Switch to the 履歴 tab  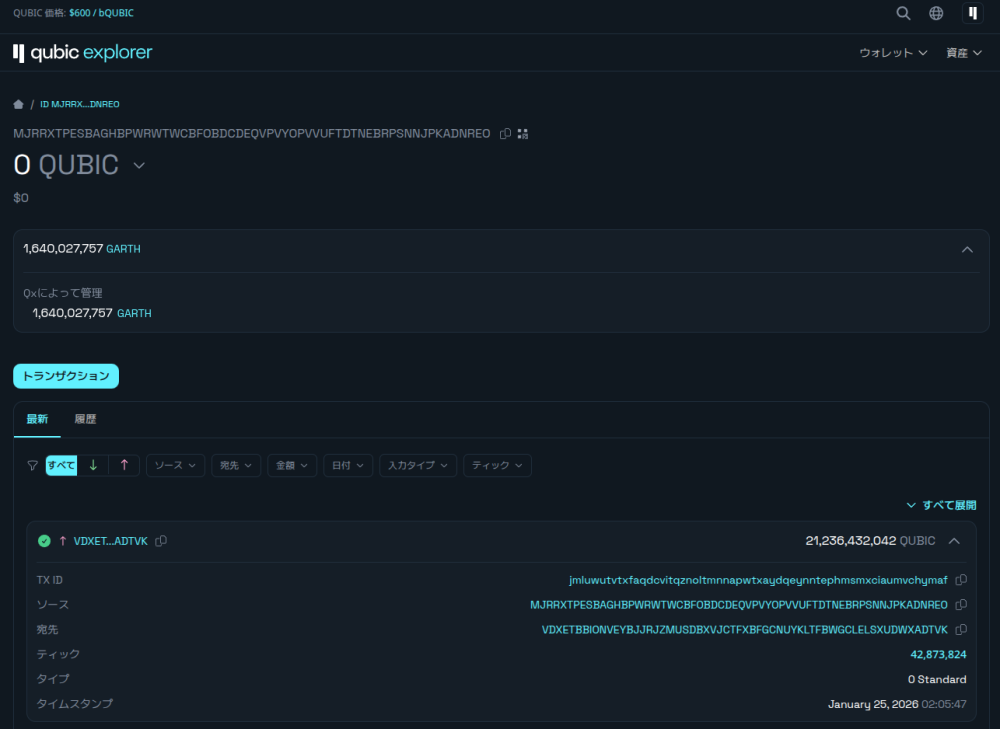pyautogui.click(x=85, y=419)
